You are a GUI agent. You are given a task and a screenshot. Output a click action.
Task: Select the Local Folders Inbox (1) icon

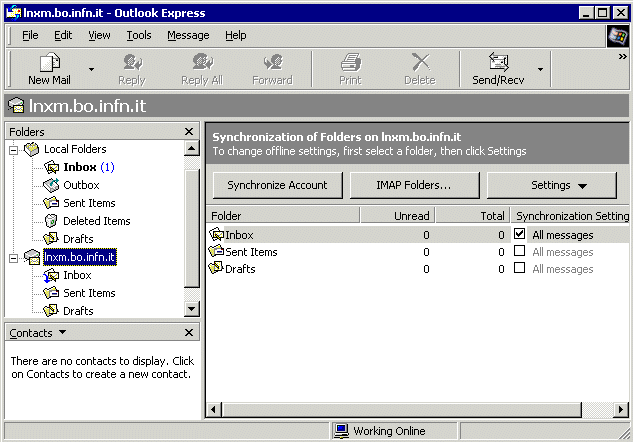[x=51, y=167]
